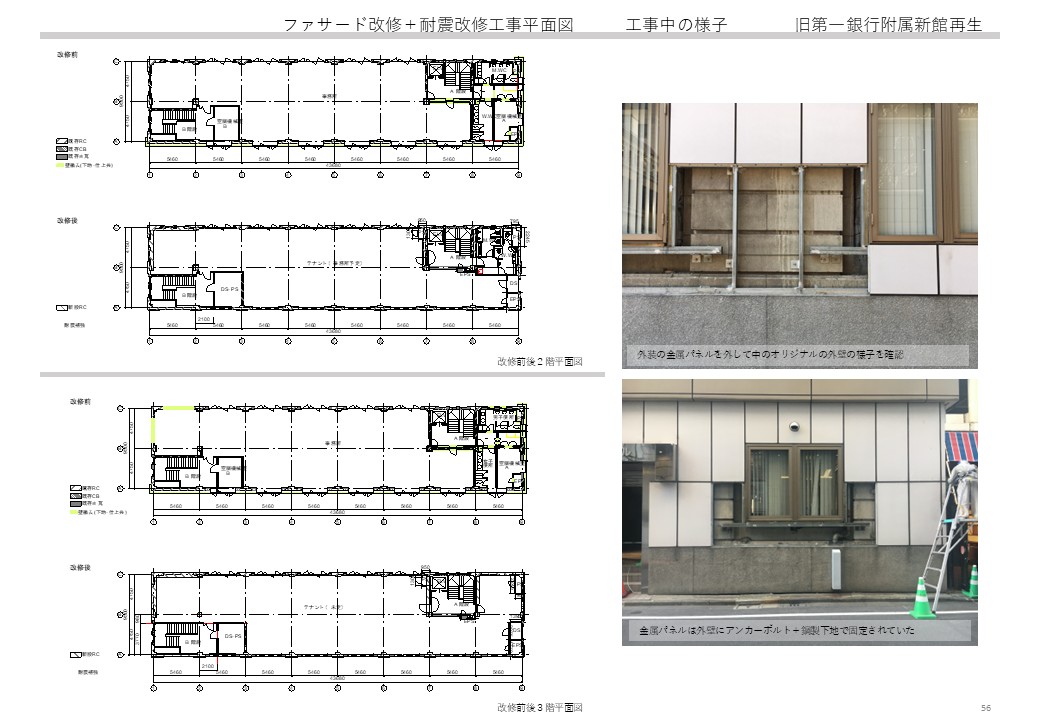Click the 新設RC legend symbol in the 3階 plan
Image resolution: width=1040 pixels, height=720 pixels.
click(x=74, y=654)
